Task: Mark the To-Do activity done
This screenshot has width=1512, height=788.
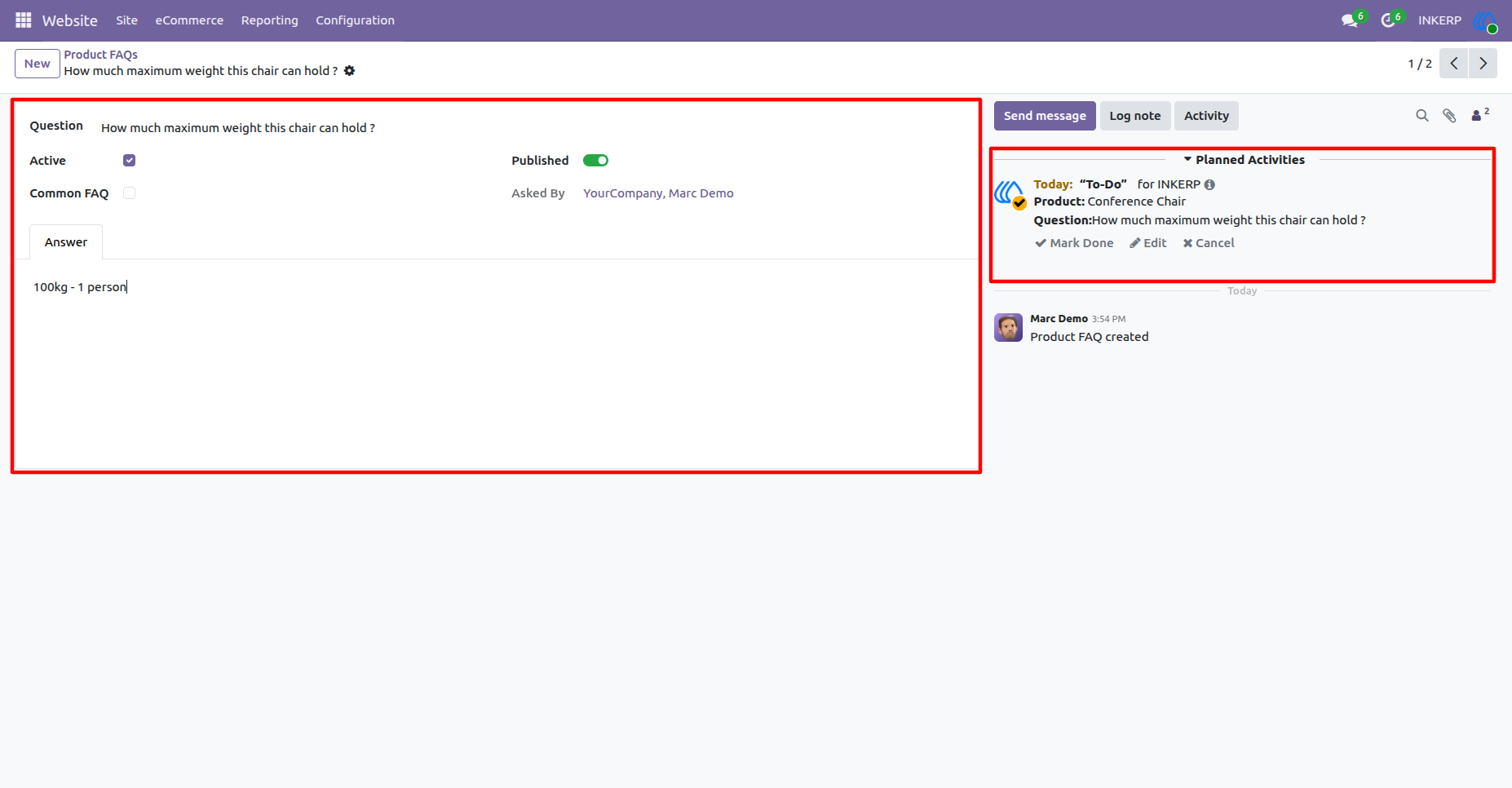Action: tap(1074, 243)
